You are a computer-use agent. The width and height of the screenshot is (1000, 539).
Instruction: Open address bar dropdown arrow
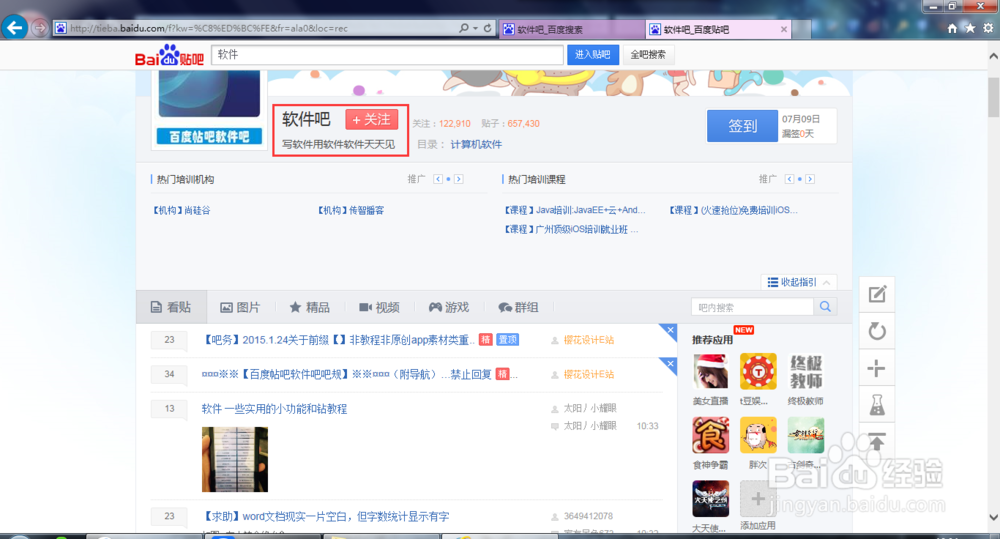click(x=476, y=28)
